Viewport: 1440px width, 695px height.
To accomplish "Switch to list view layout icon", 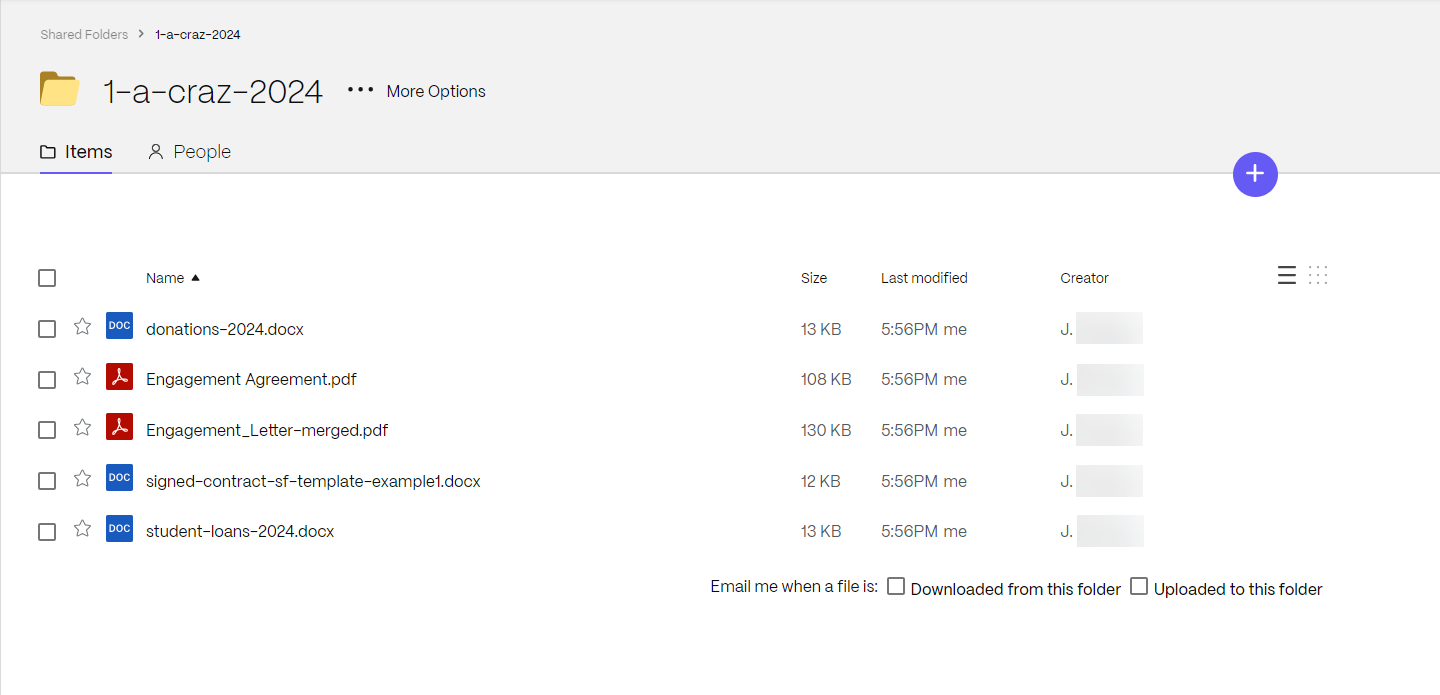I will pos(1287,275).
